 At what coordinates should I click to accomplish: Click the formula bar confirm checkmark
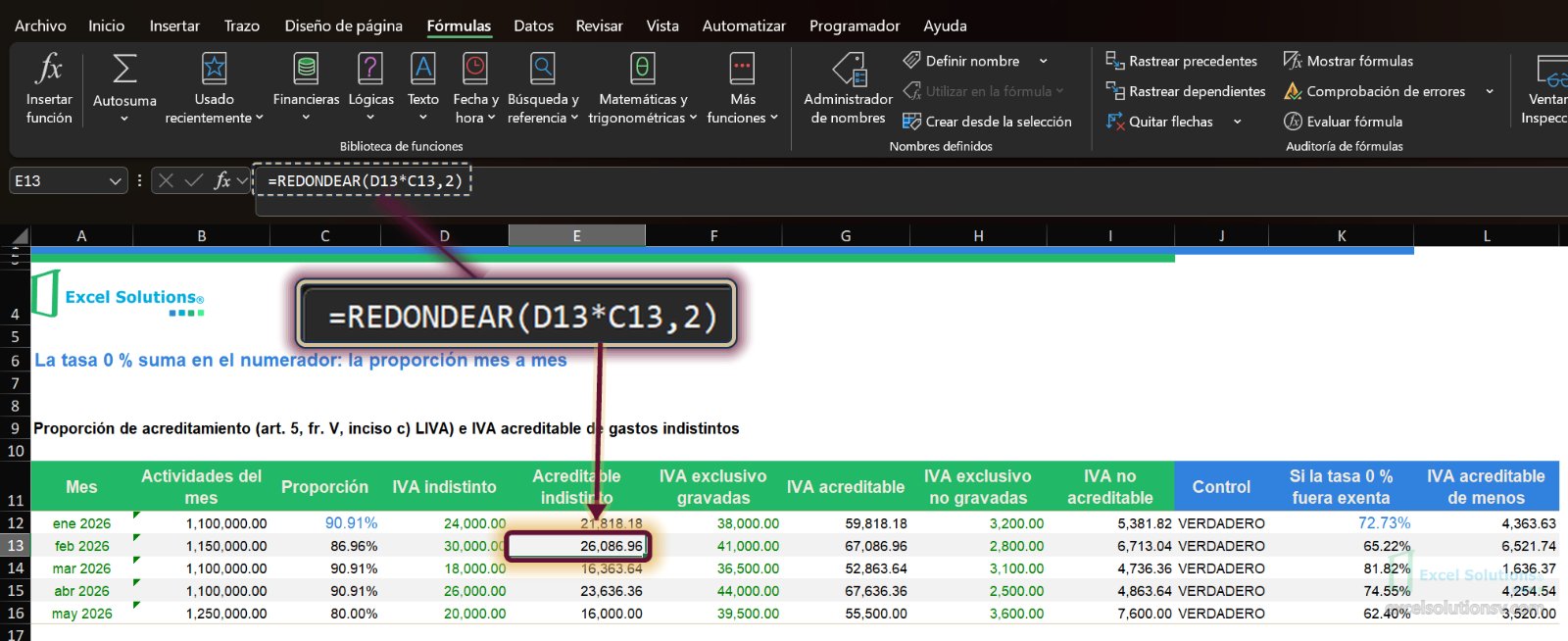(x=194, y=180)
